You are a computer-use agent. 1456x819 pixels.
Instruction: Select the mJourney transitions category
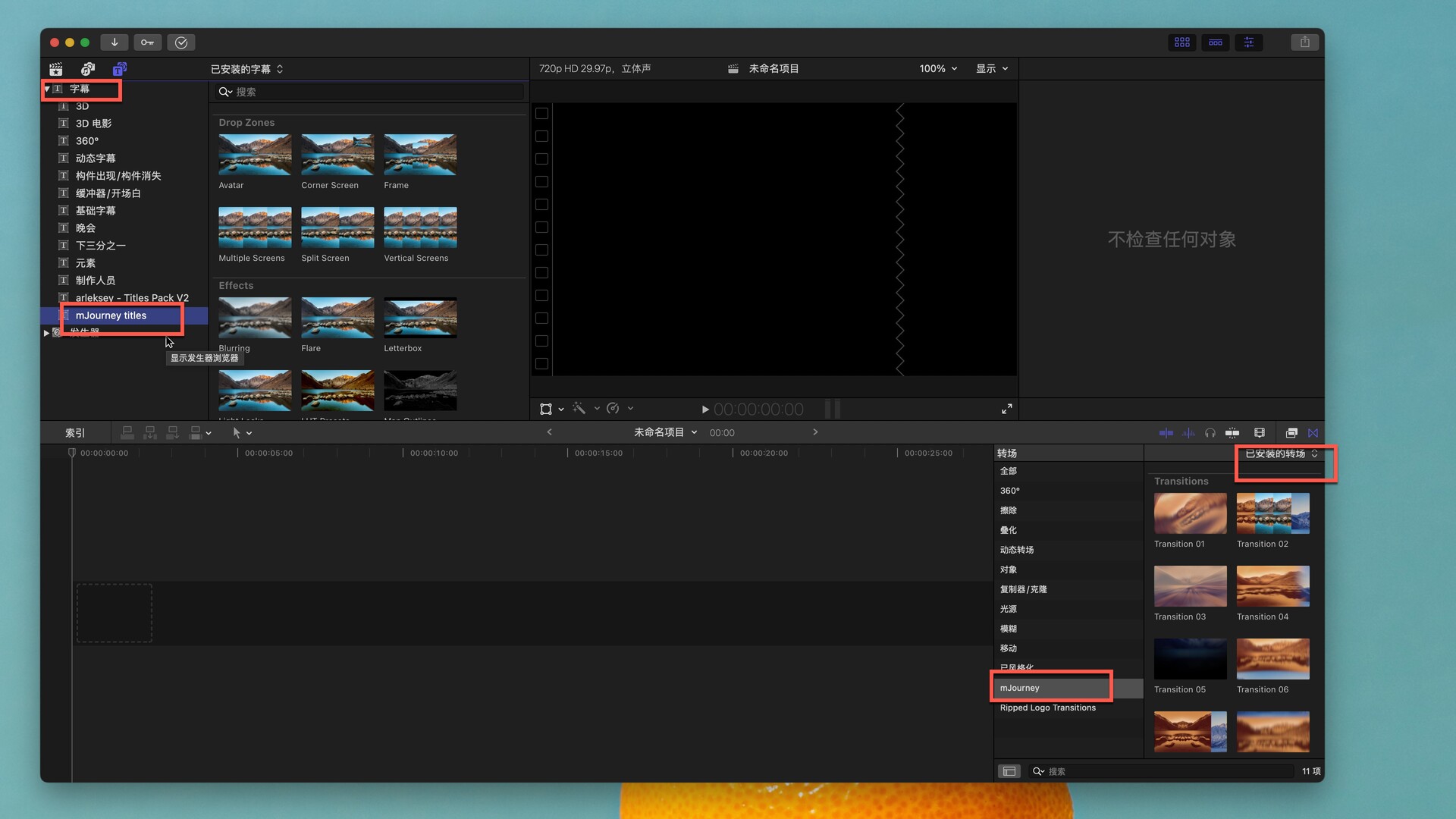(x=1068, y=688)
